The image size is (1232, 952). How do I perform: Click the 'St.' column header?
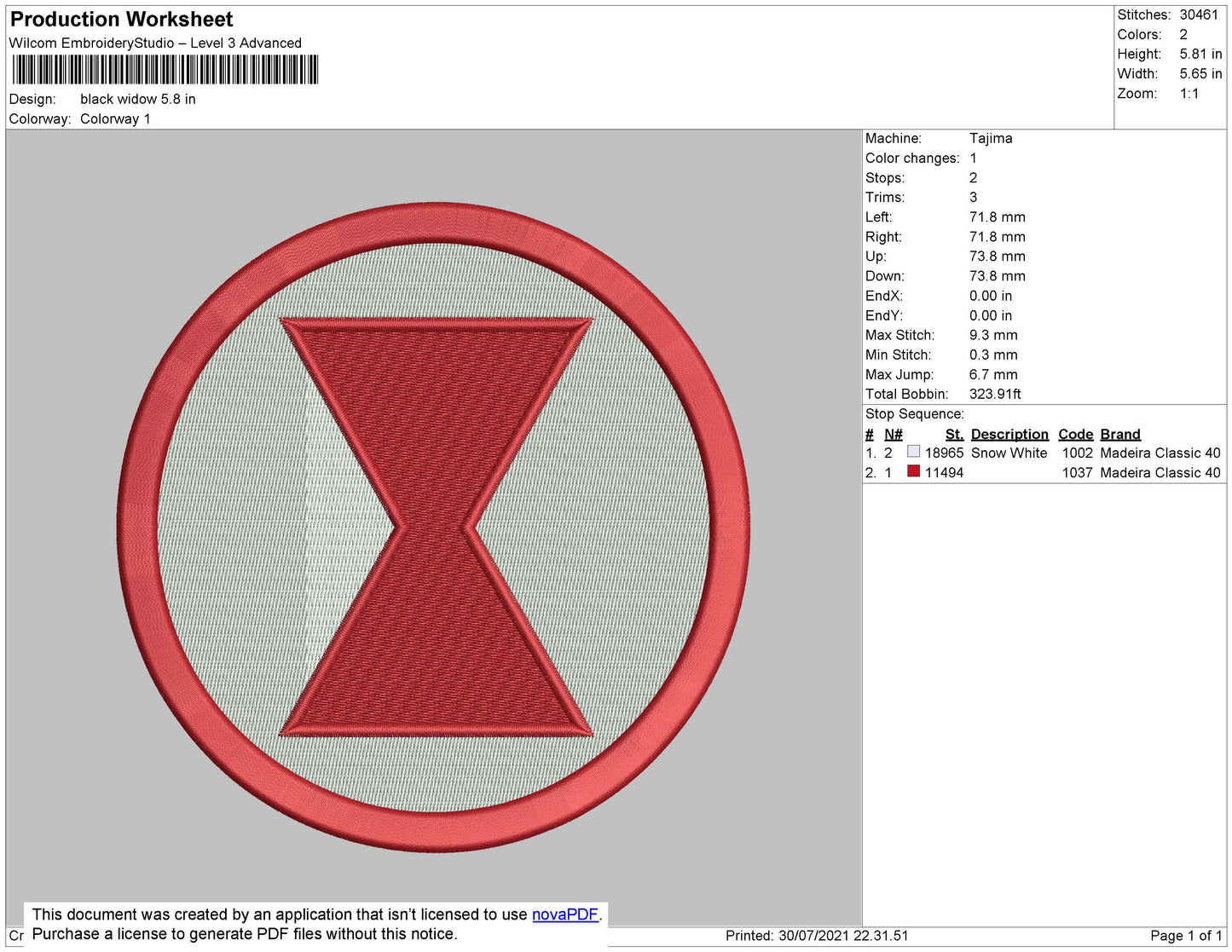point(954,434)
